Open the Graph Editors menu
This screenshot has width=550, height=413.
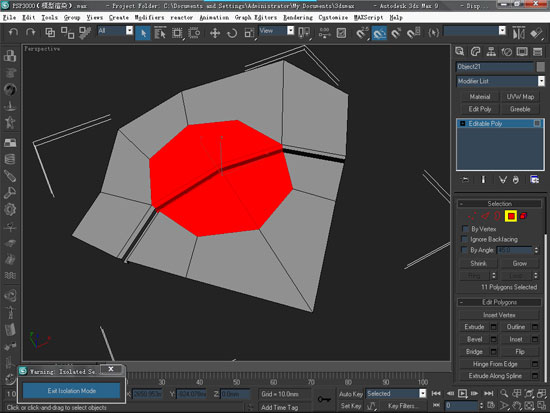pyautogui.click(x=256, y=18)
